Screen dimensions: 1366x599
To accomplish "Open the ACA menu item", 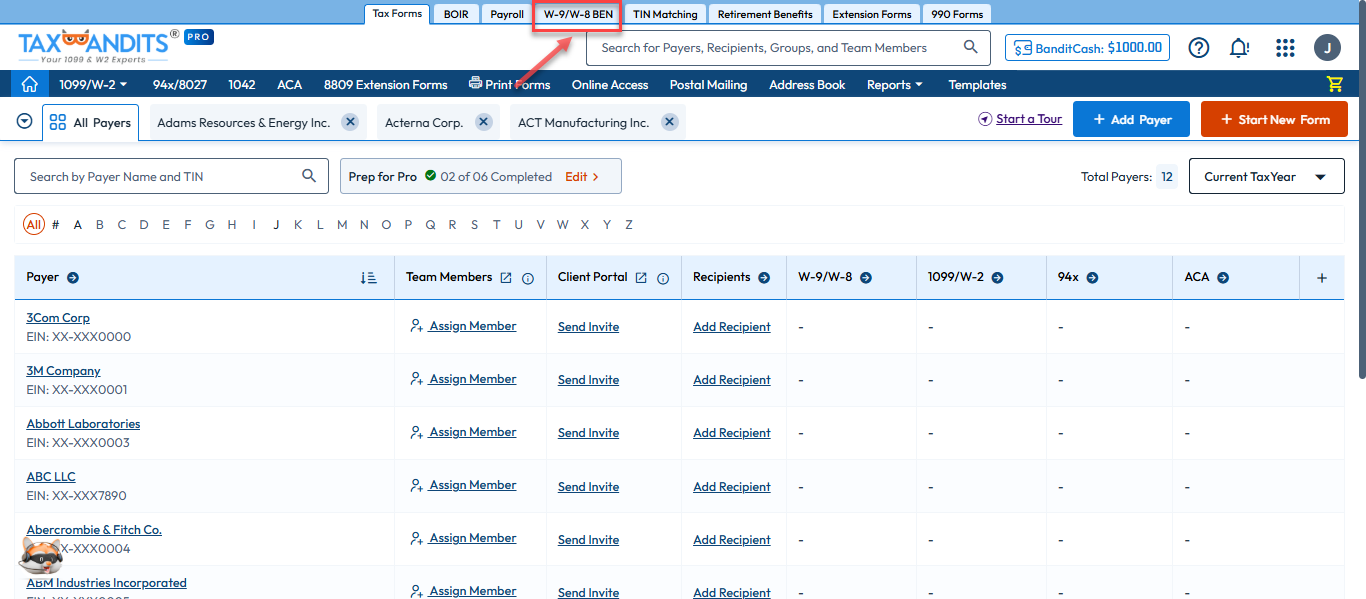I will point(289,84).
